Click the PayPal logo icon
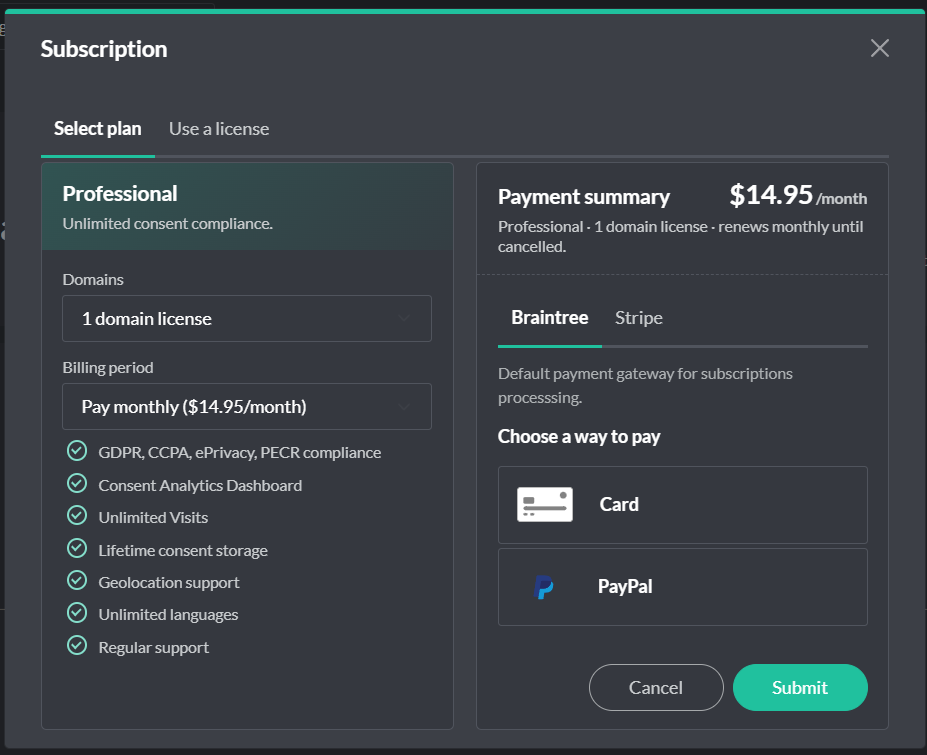 pyautogui.click(x=543, y=587)
